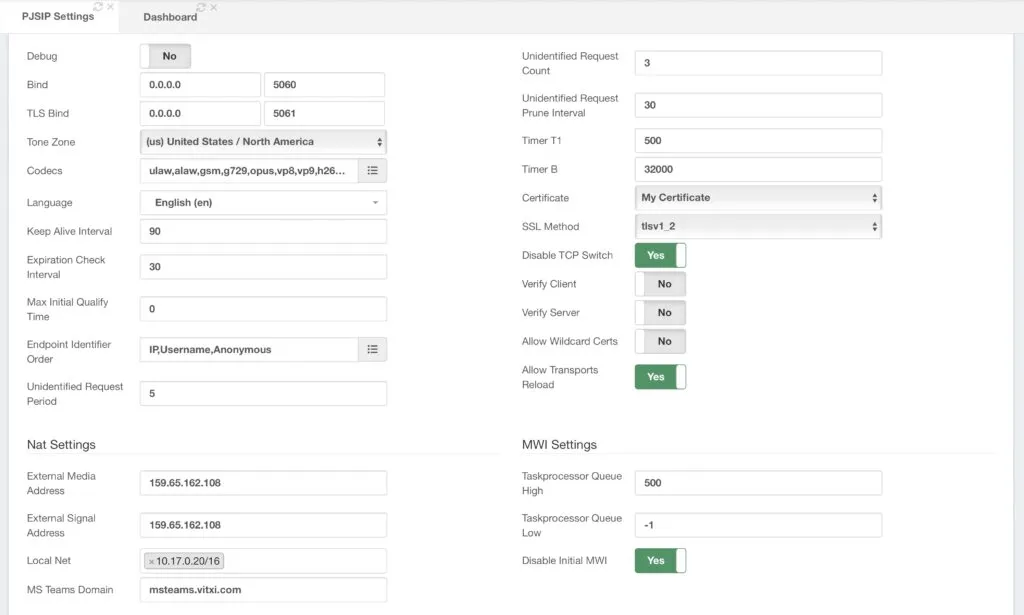This screenshot has width=1024, height=615.
Task: Open the Codecs list picker icon
Action: point(372,170)
